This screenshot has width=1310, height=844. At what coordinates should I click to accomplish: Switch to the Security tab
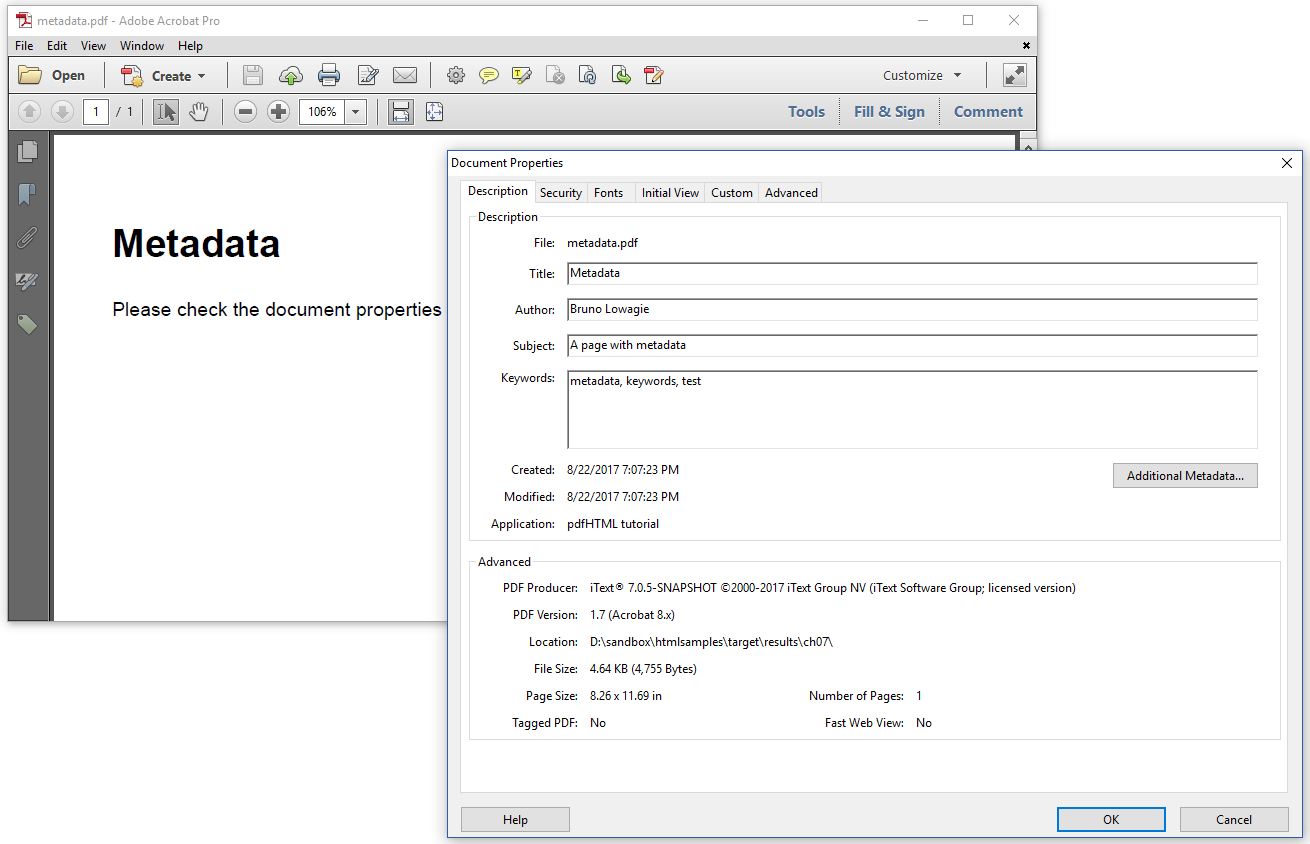560,192
